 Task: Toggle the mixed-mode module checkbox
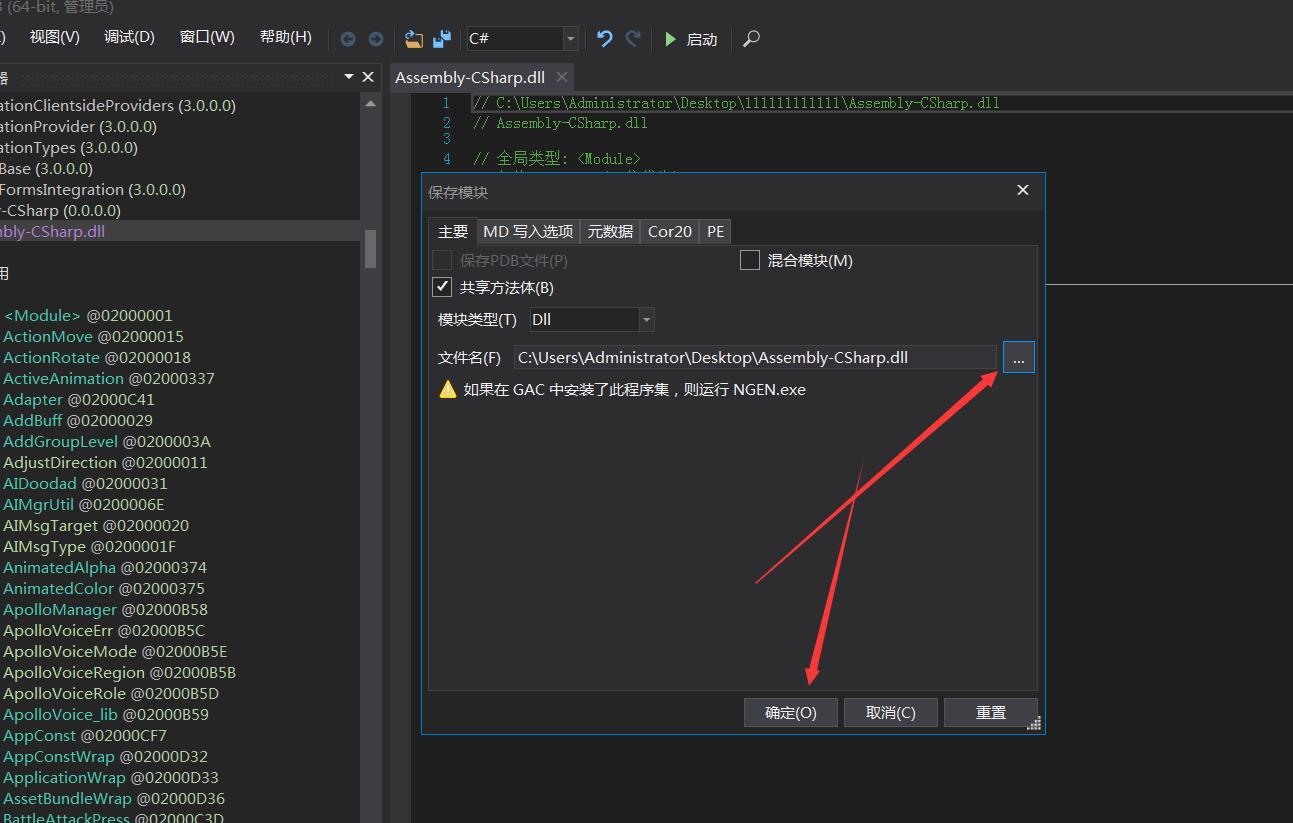pyautogui.click(x=750, y=260)
